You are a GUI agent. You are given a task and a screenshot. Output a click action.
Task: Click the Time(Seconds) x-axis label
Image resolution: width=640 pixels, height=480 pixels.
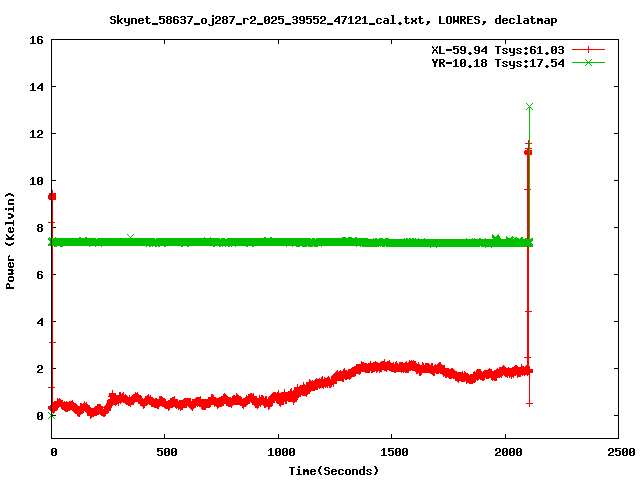point(333,471)
